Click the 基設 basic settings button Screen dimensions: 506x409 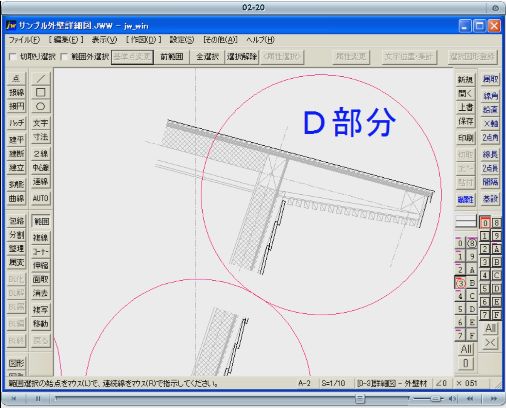point(490,199)
